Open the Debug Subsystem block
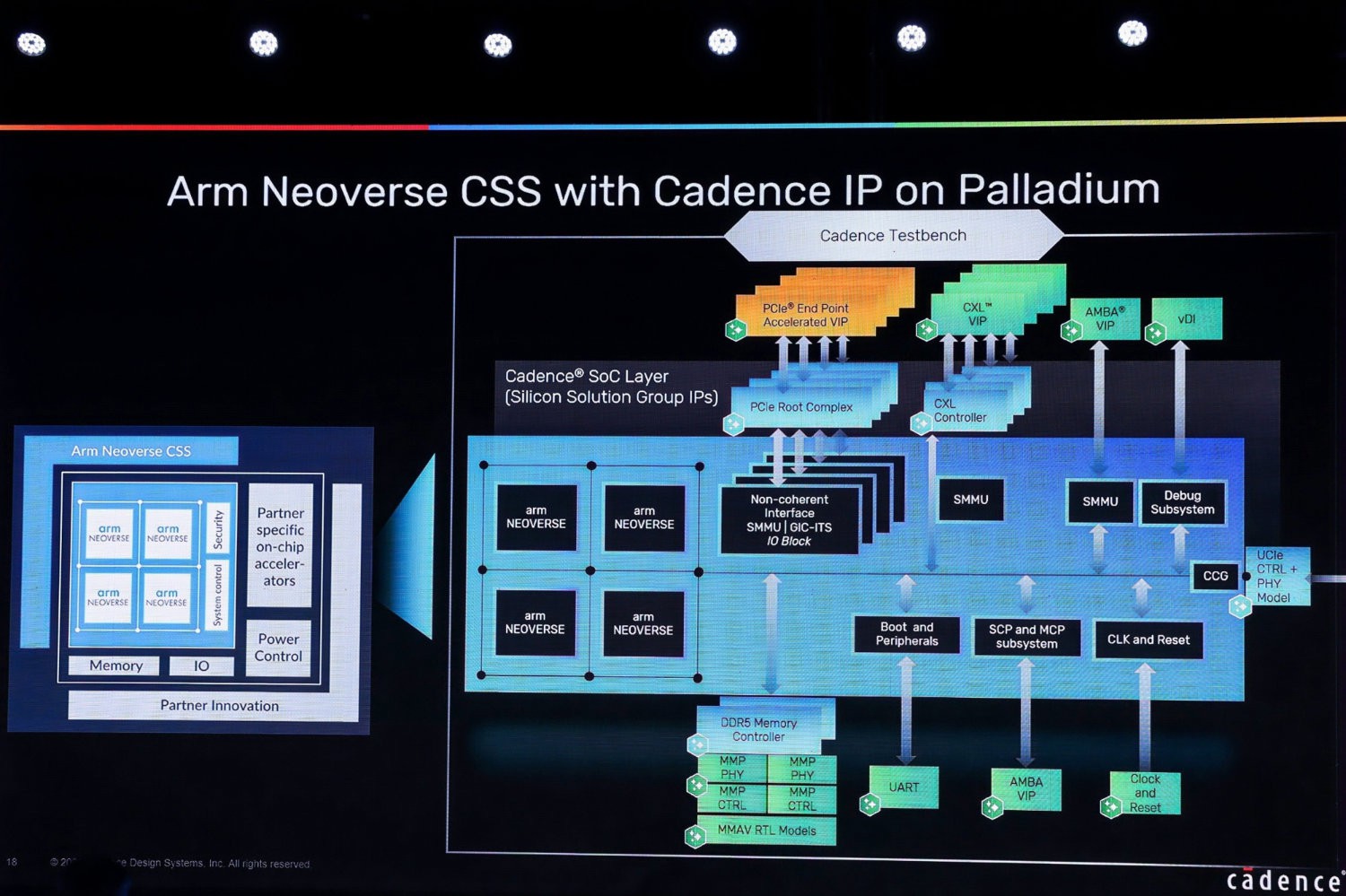The height and width of the screenshot is (896, 1346). pos(1182,502)
